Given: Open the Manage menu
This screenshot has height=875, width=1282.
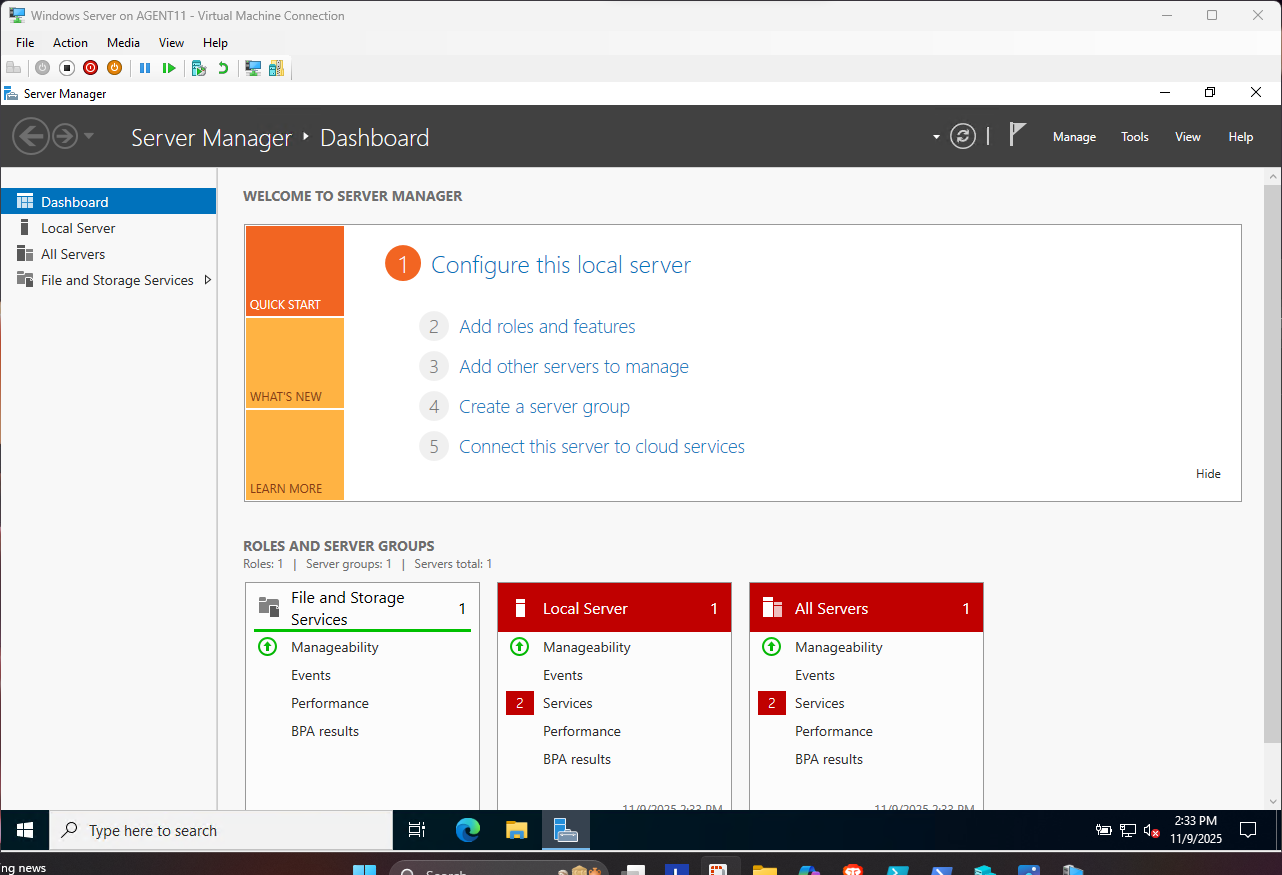Looking at the screenshot, I should pos(1074,137).
